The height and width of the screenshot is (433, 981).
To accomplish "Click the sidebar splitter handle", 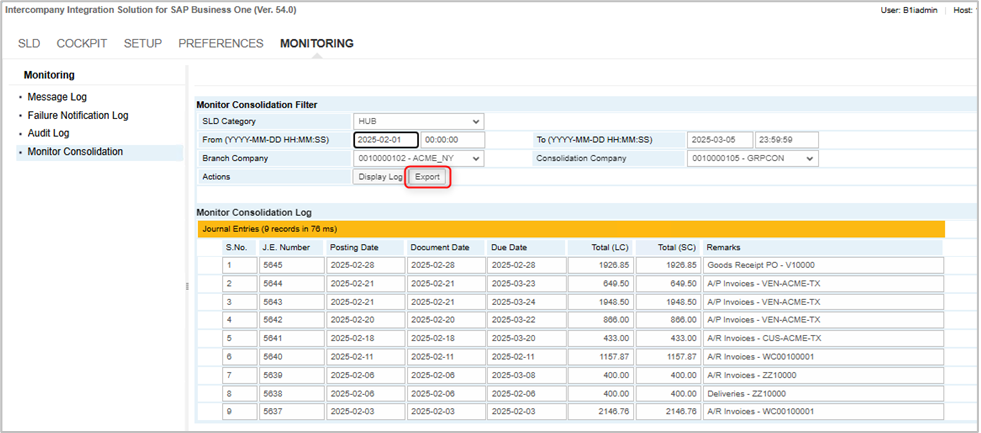I will pyautogui.click(x=187, y=286).
